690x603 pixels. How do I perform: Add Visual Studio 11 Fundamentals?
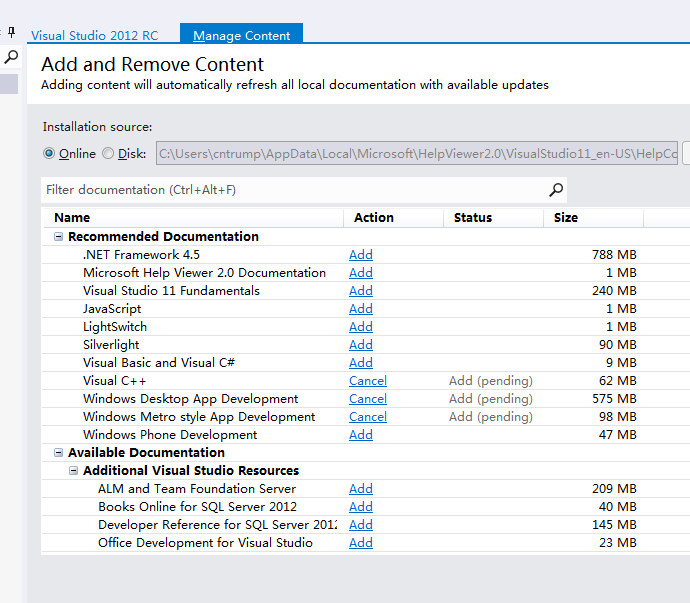361,290
